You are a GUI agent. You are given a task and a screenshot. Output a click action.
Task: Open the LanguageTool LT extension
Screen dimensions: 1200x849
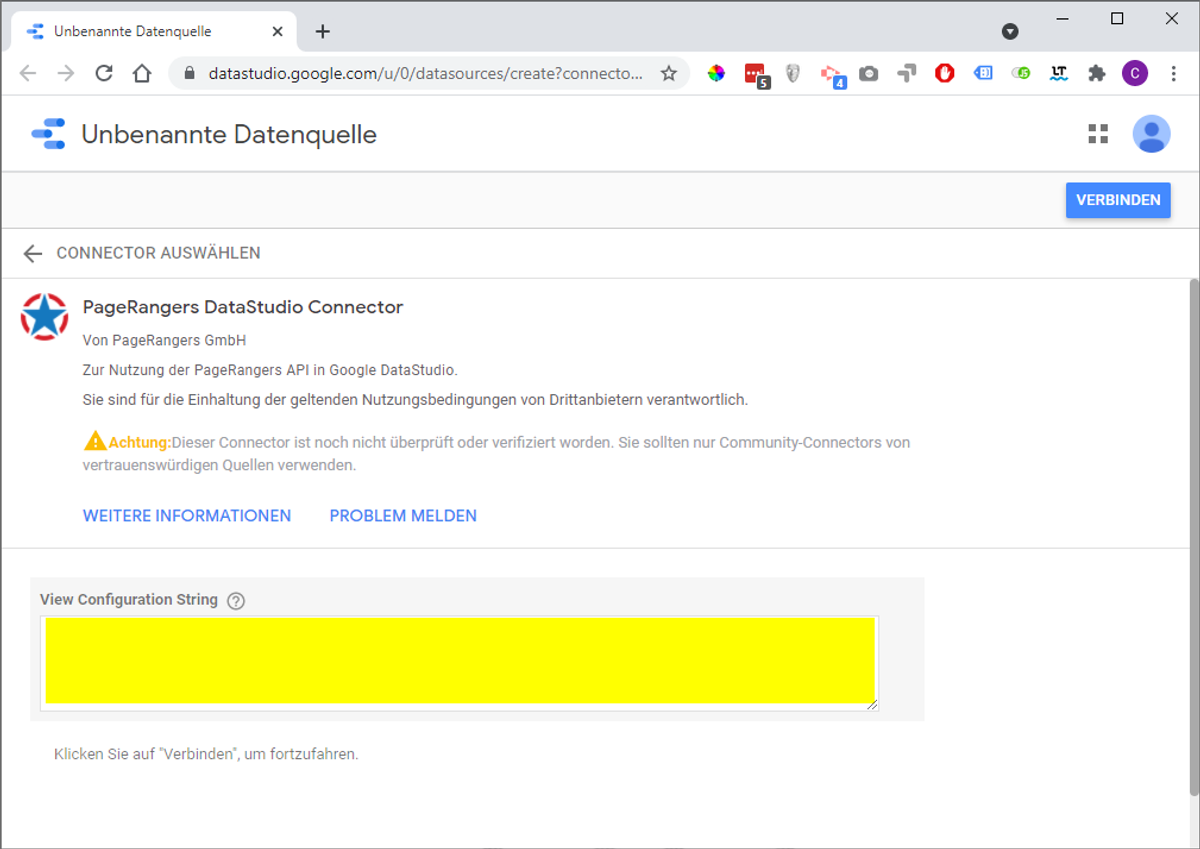pos(1059,73)
